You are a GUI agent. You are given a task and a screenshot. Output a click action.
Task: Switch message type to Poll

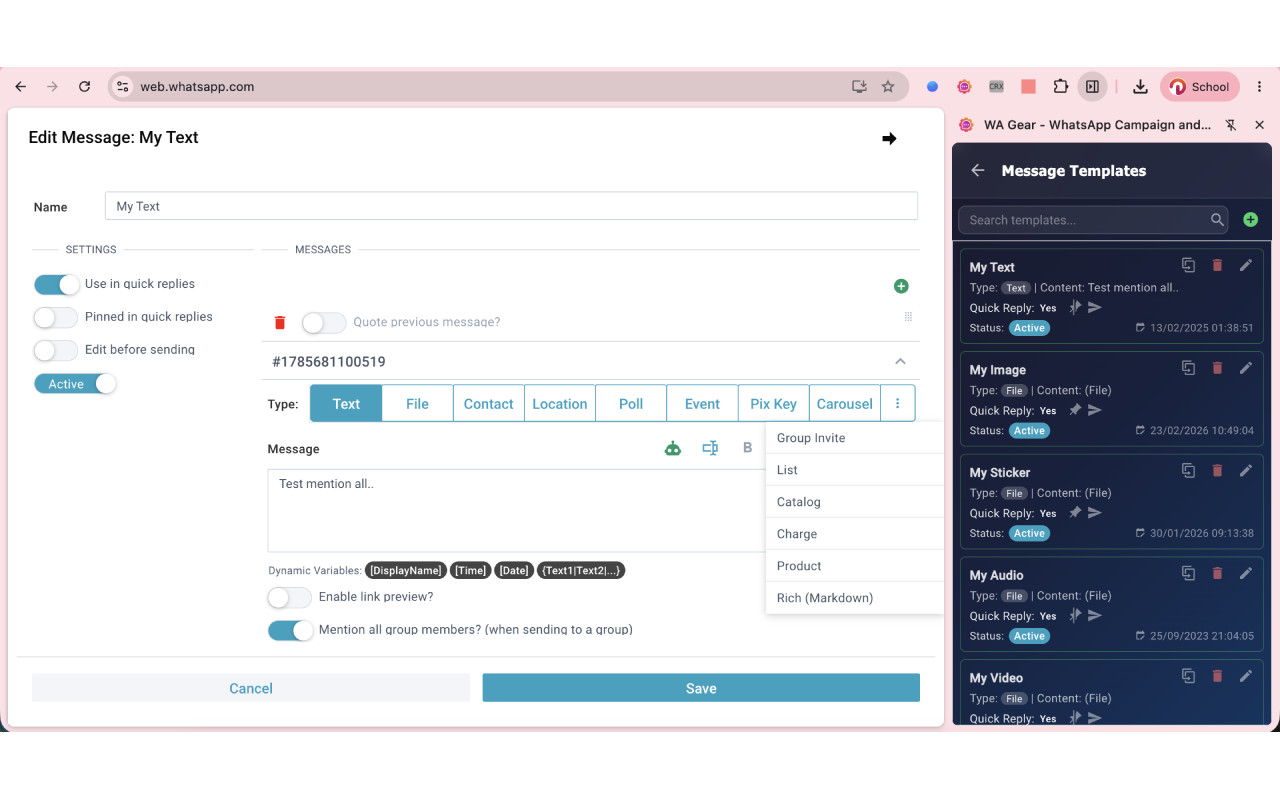pos(631,404)
